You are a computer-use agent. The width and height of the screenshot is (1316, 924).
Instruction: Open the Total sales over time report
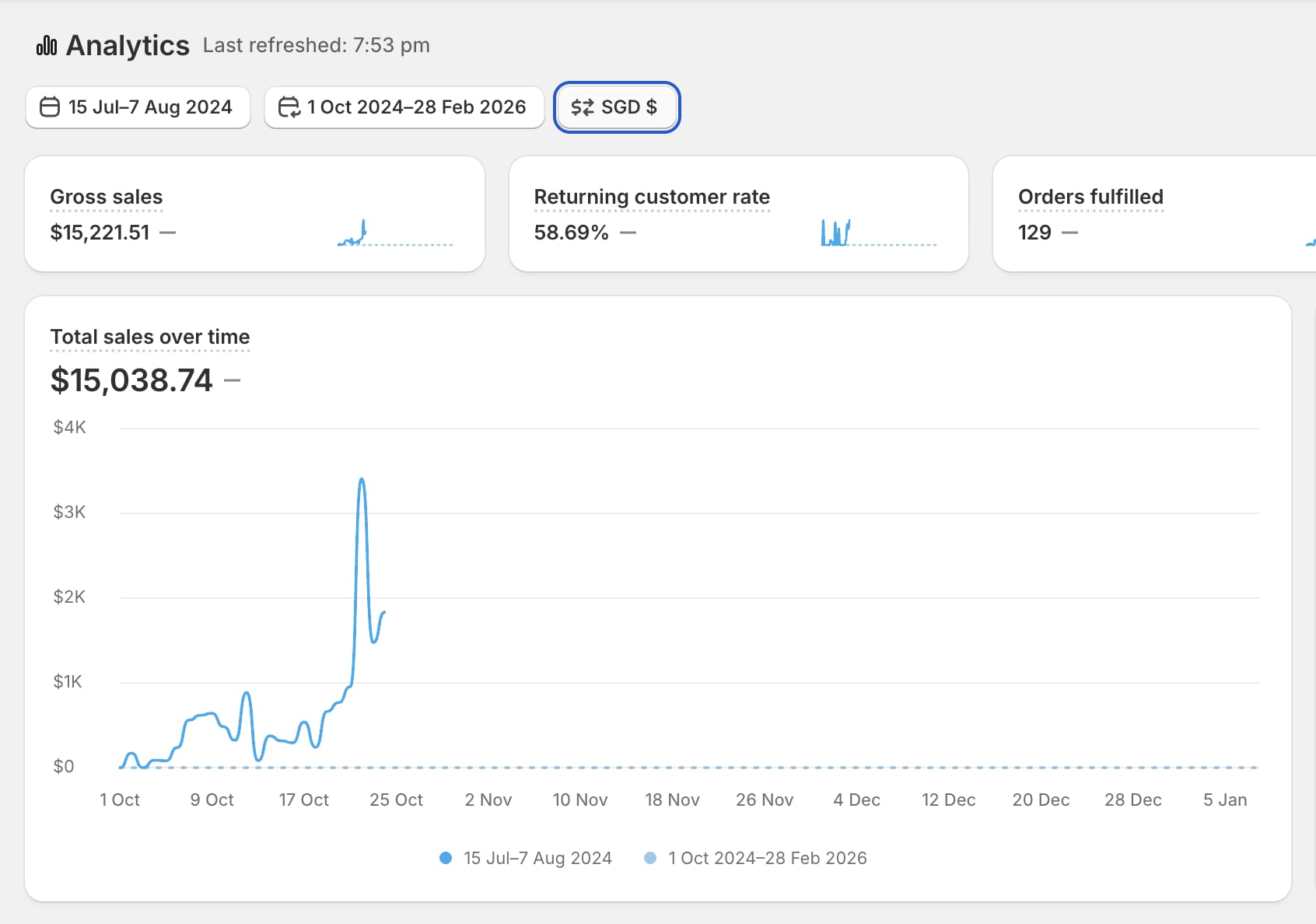pos(150,337)
